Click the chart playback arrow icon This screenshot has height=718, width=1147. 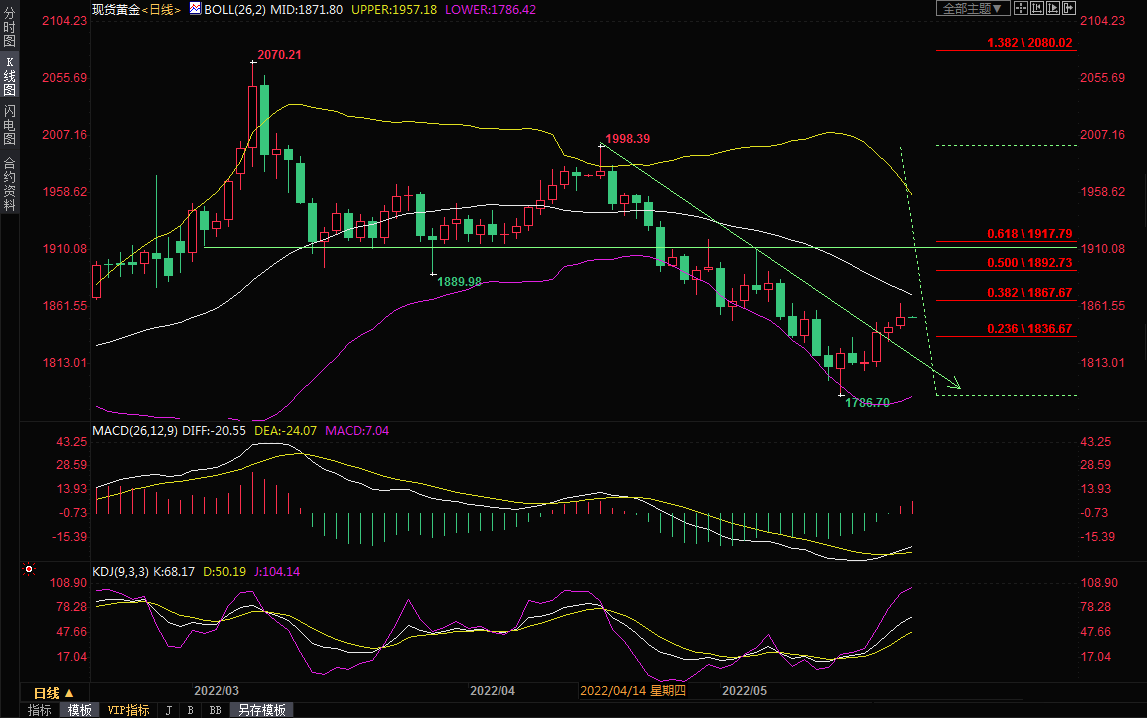pos(1053,8)
